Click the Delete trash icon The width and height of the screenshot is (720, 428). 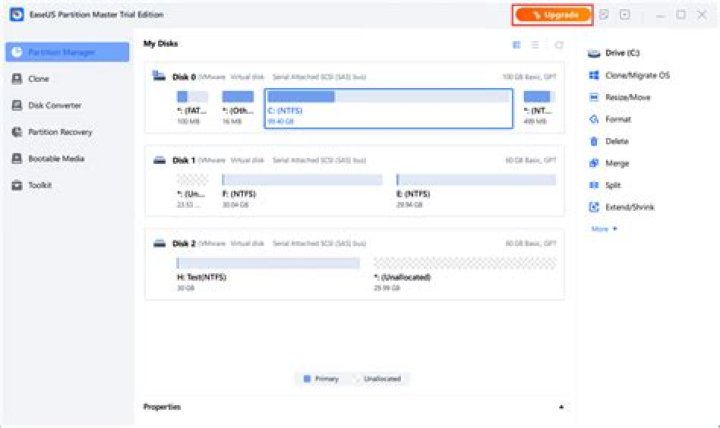(x=594, y=141)
